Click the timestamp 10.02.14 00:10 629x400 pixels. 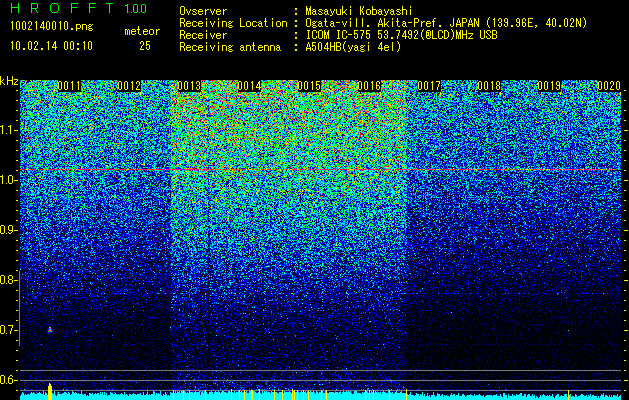pos(51,46)
